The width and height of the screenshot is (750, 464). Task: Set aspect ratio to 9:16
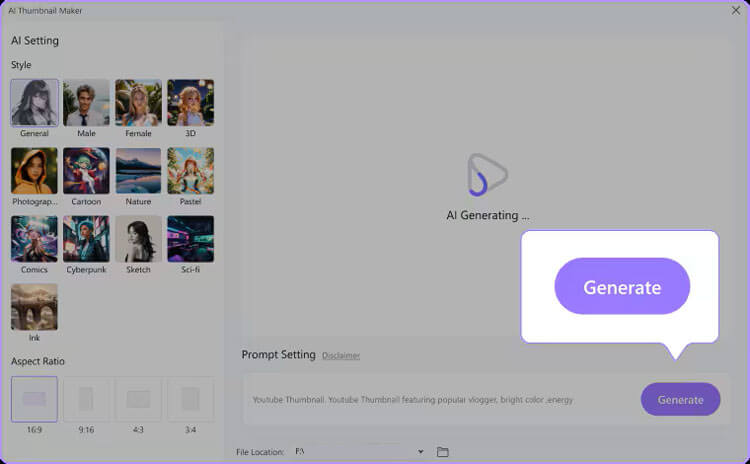pos(86,399)
